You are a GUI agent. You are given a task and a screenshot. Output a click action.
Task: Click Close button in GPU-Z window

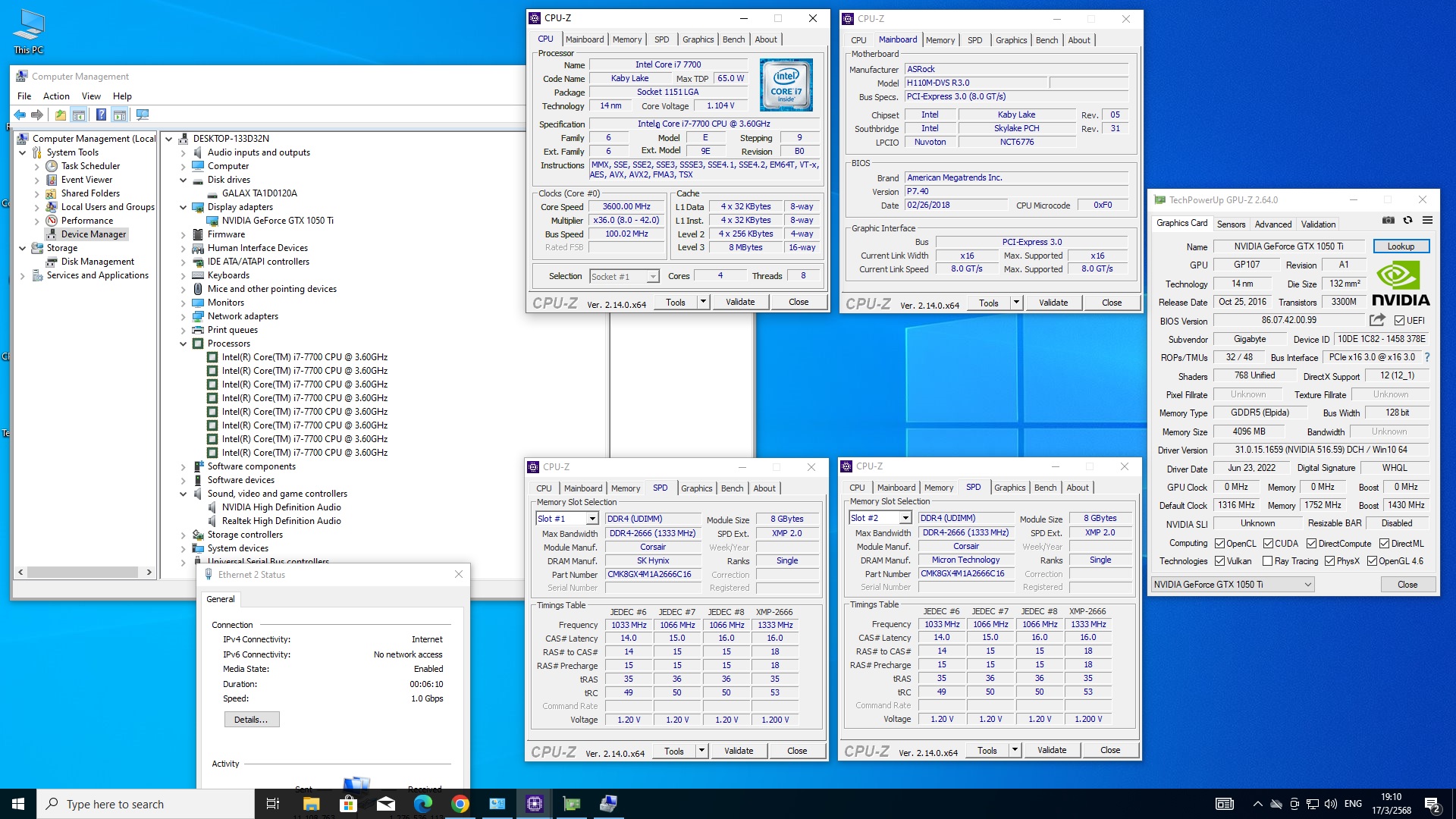click(x=1407, y=585)
